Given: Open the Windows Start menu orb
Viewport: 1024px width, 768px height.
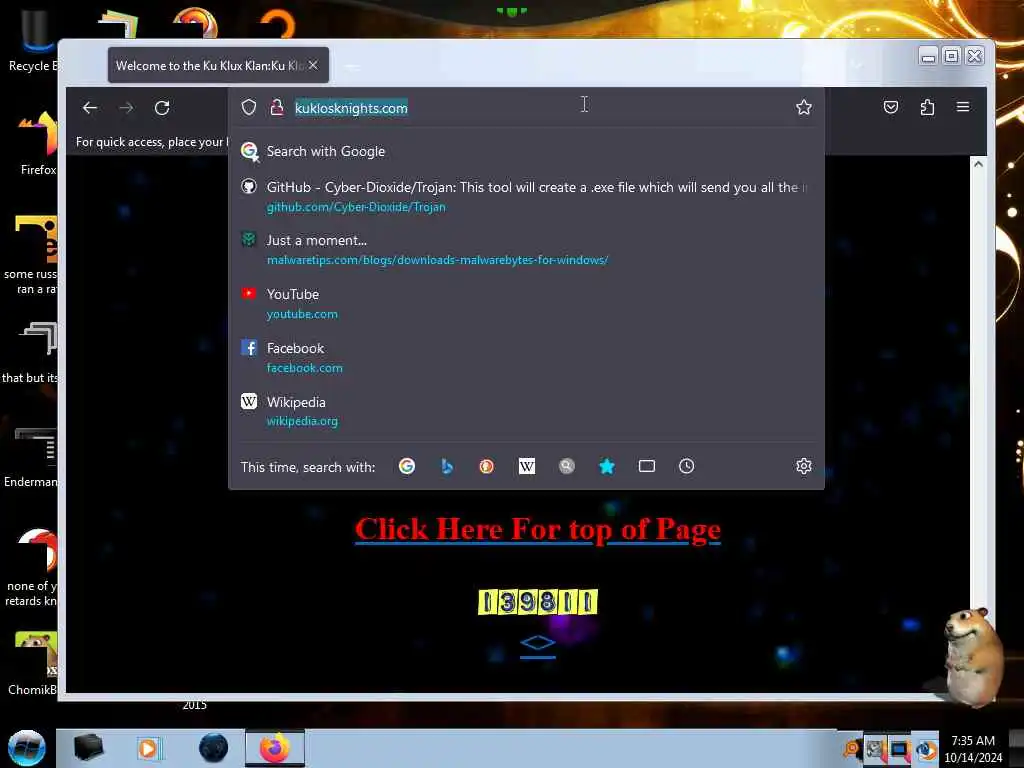Looking at the screenshot, I should click(x=27, y=748).
